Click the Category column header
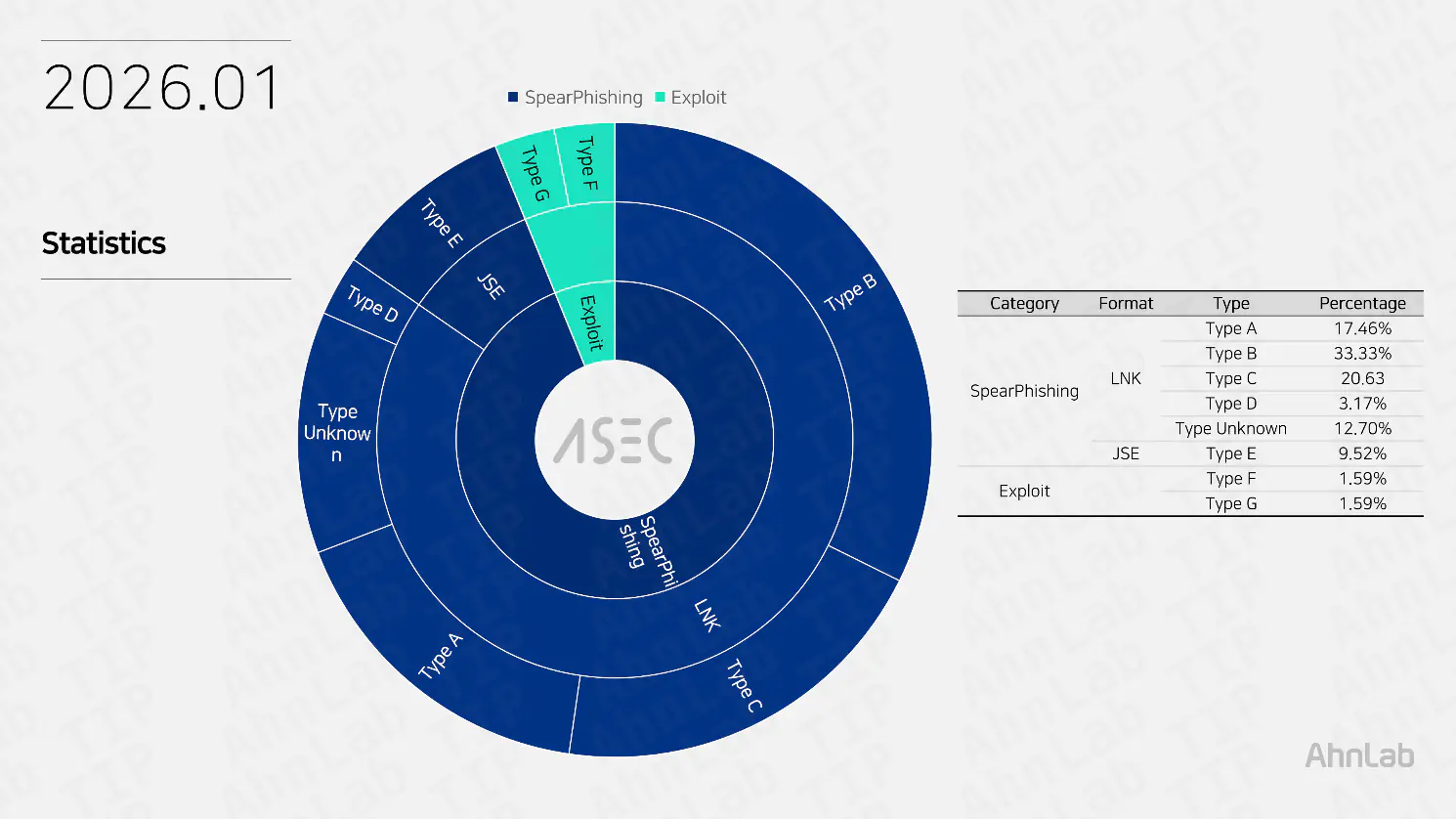The height and width of the screenshot is (819, 1456). [x=1024, y=303]
